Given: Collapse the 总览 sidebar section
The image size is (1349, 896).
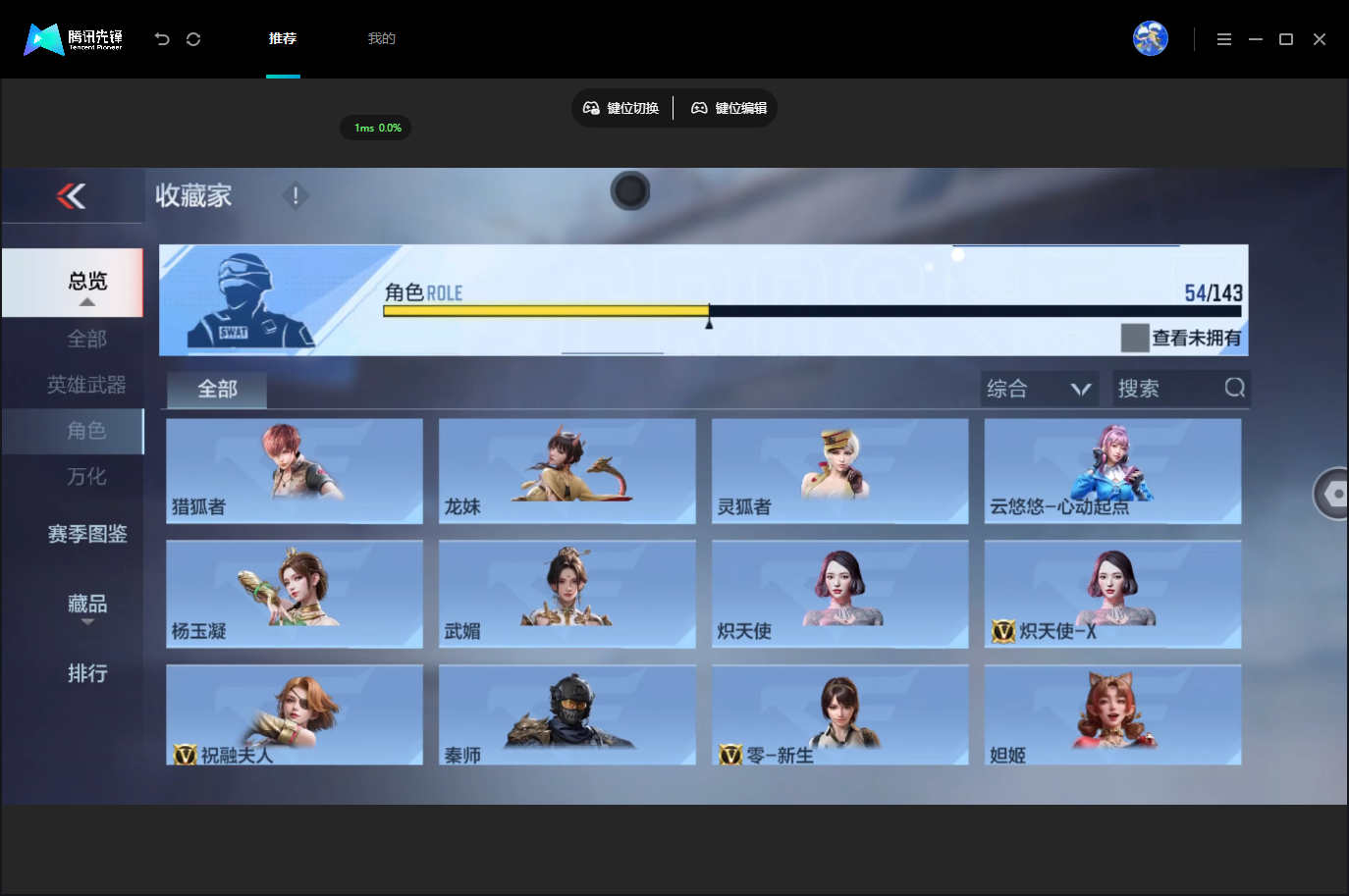Looking at the screenshot, I should click(73, 283).
